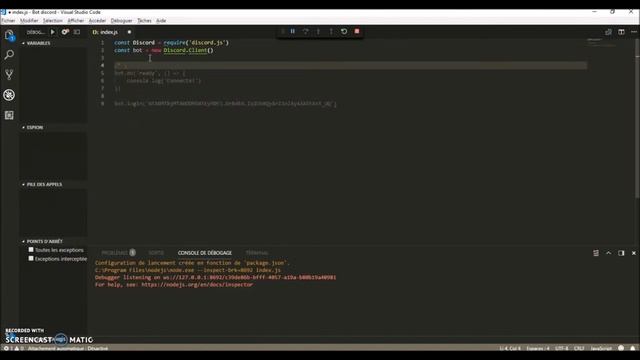Click 'Configuration de lancement' console line
The image size is (640, 360).
point(192,263)
